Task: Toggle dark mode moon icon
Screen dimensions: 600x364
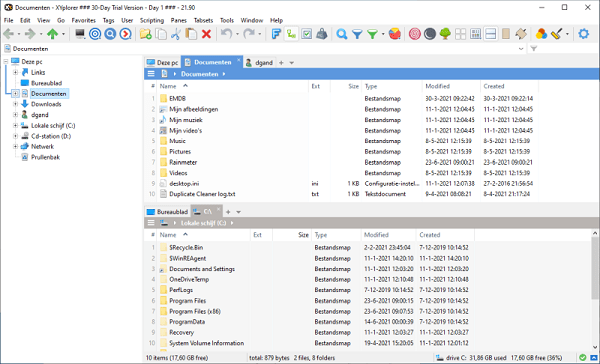Action: coord(430,34)
